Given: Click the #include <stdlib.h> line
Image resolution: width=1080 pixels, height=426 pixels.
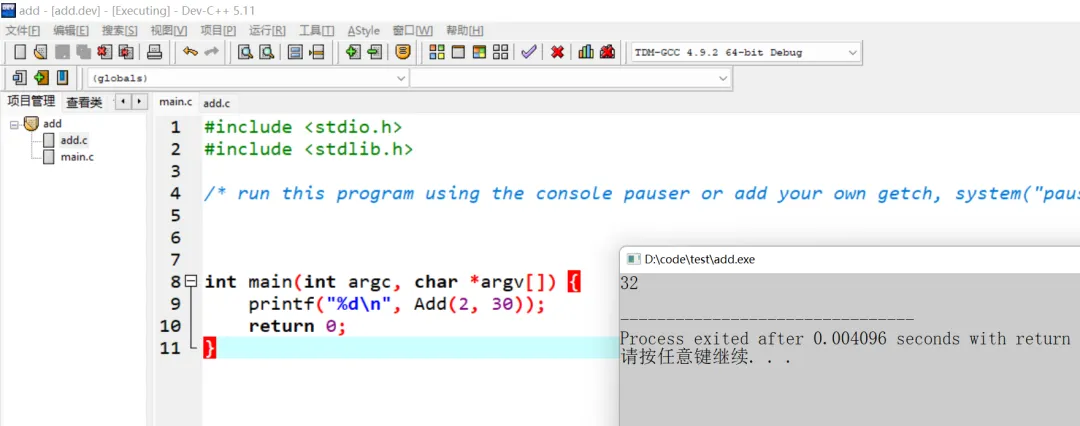Looking at the screenshot, I should pyautogui.click(x=309, y=149).
